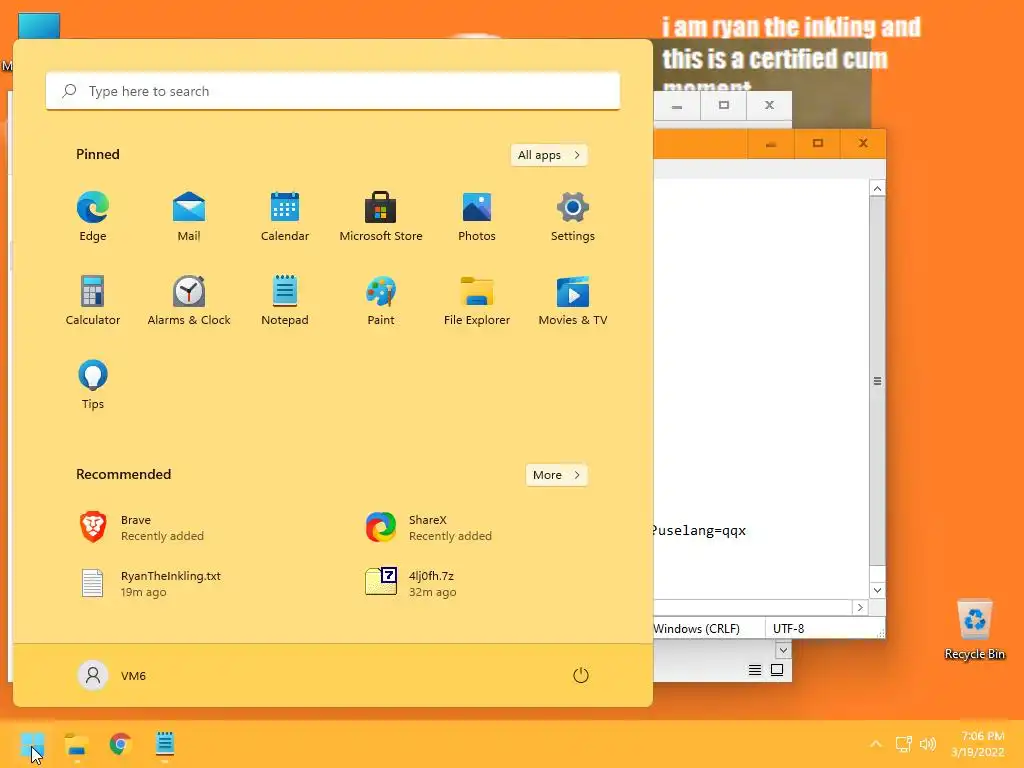Close the back gray window
The height and width of the screenshot is (768, 1024).
pos(769,105)
